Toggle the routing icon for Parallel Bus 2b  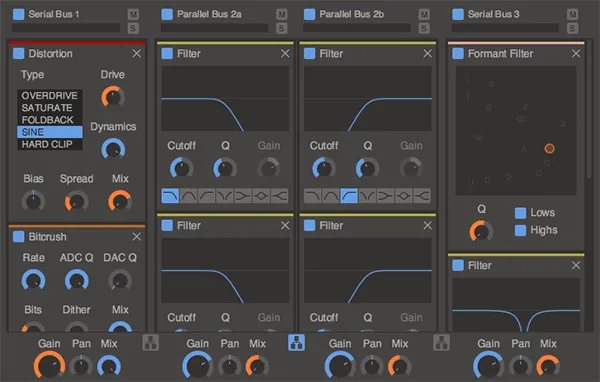(441, 343)
